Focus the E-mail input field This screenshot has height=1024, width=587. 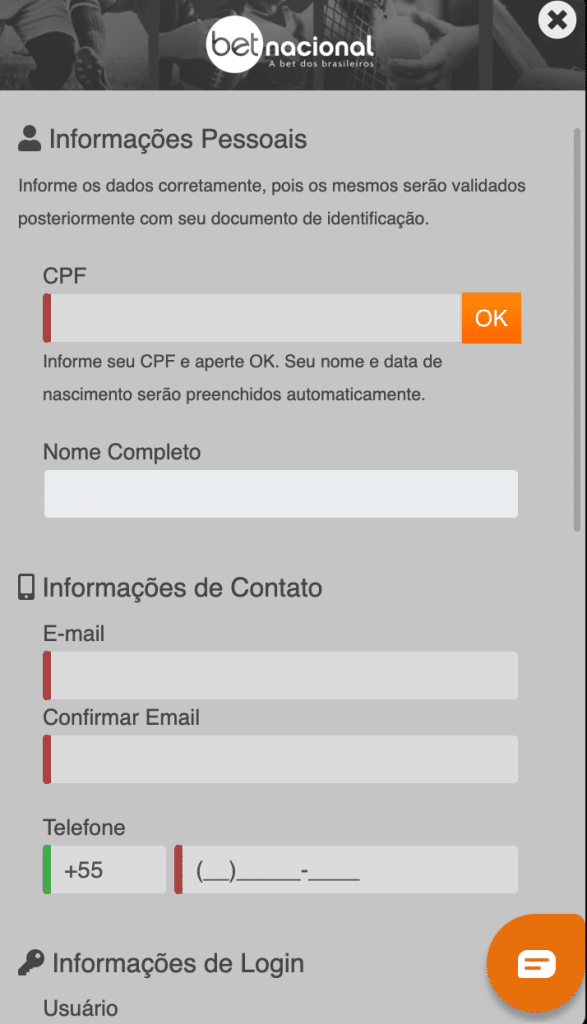(x=281, y=675)
